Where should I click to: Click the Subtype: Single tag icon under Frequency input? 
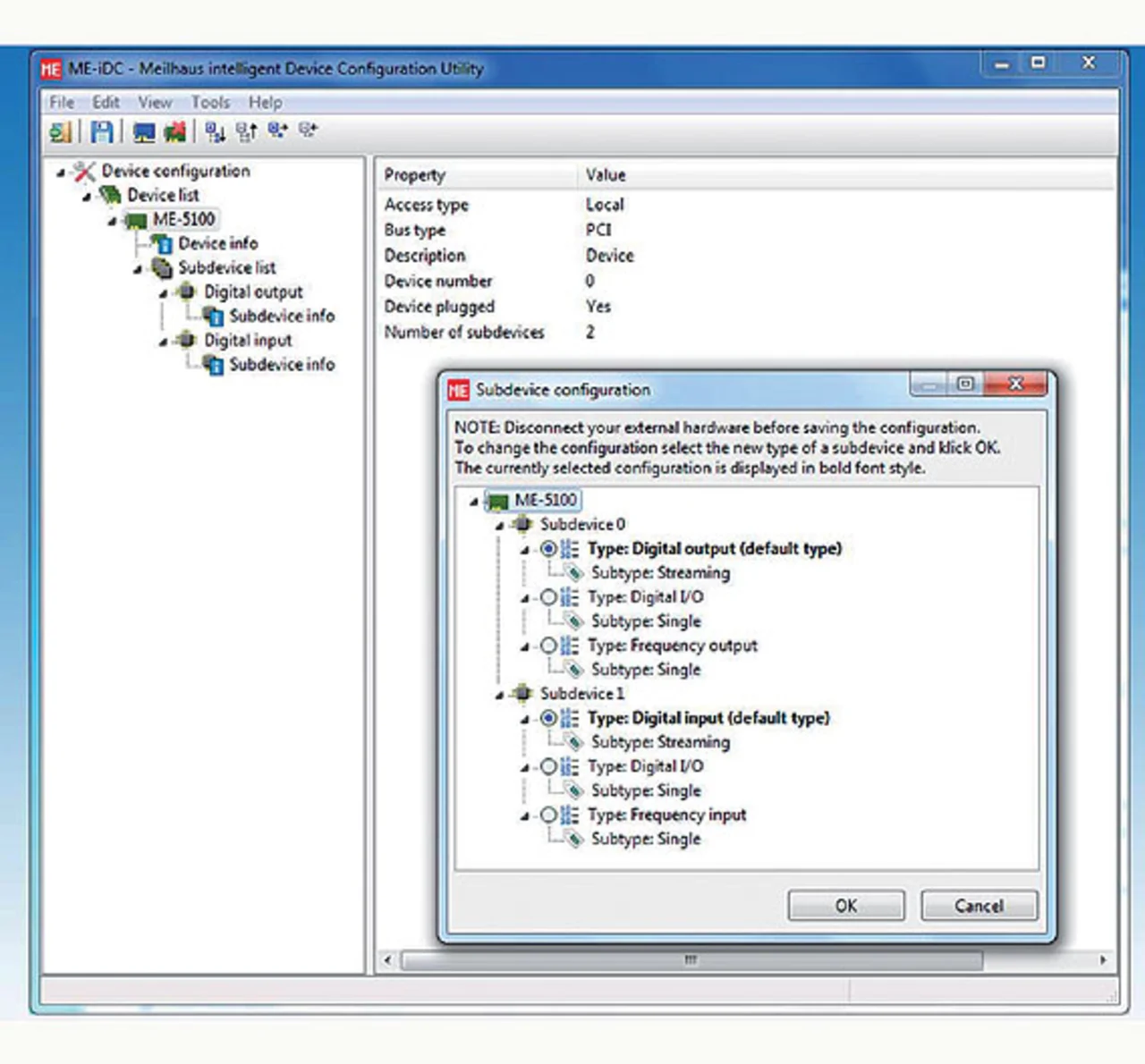[x=576, y=840]
